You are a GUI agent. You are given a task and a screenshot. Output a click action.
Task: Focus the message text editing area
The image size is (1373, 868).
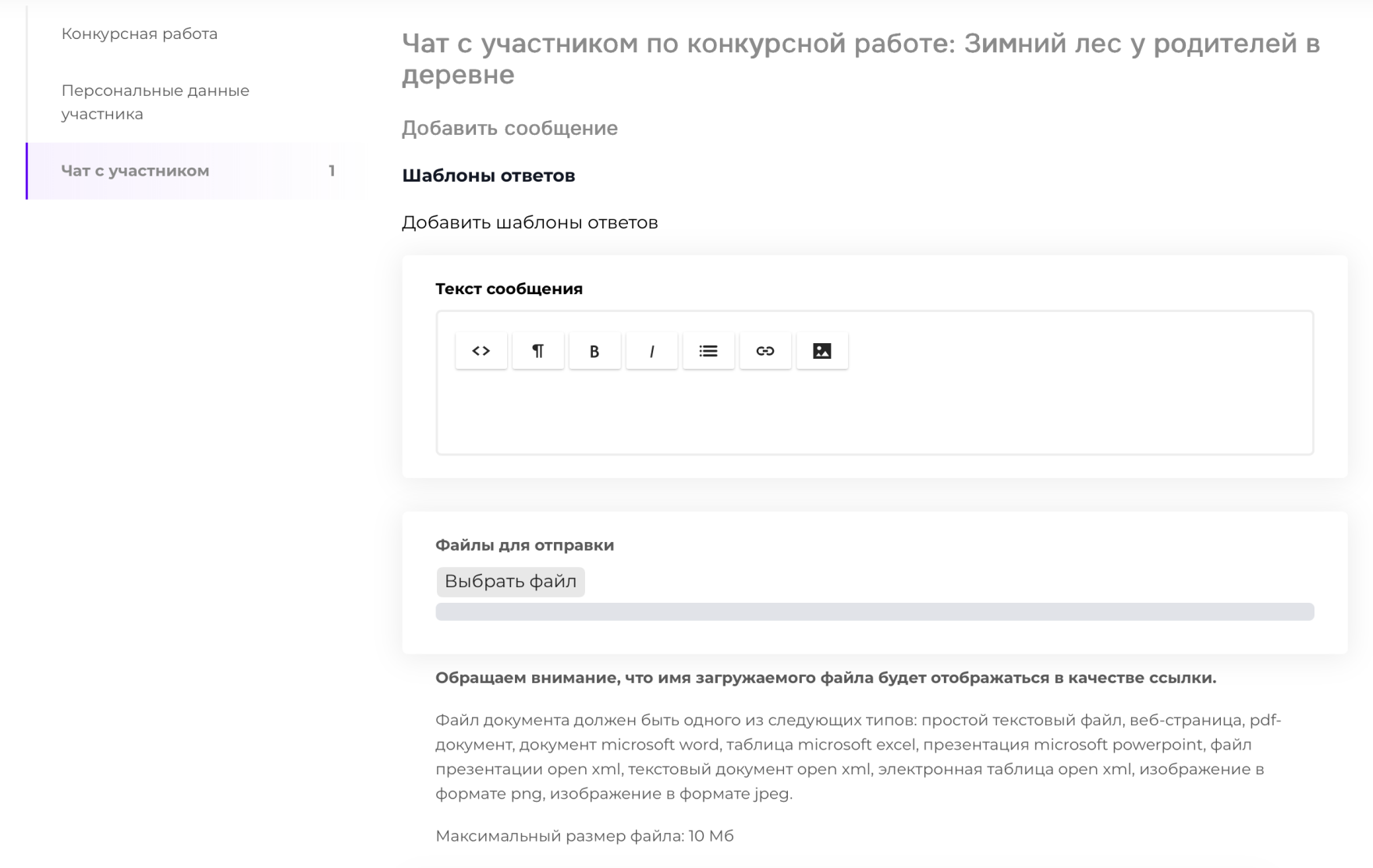(875, 412)
